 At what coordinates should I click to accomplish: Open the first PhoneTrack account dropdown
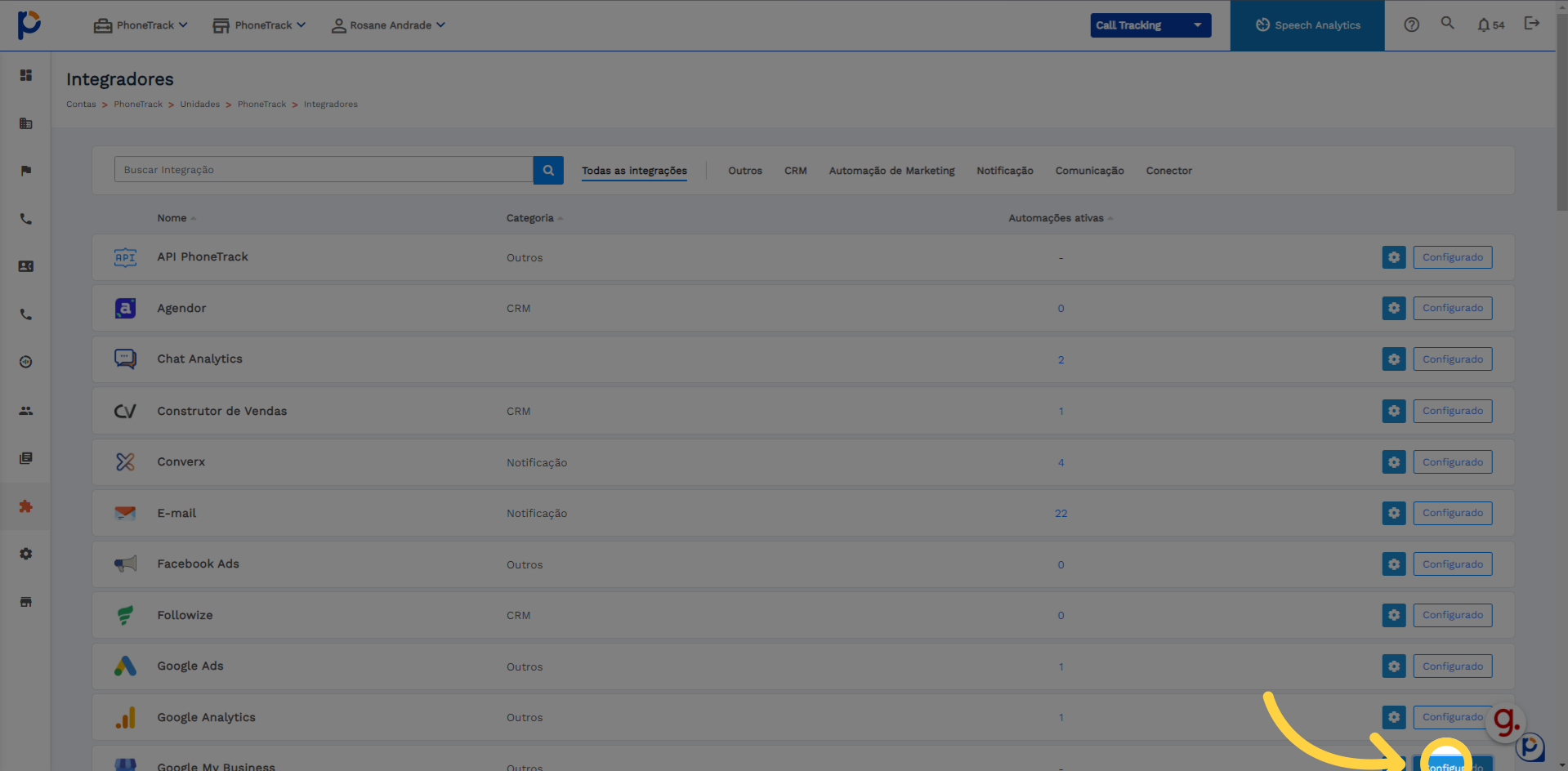(141, 25)
